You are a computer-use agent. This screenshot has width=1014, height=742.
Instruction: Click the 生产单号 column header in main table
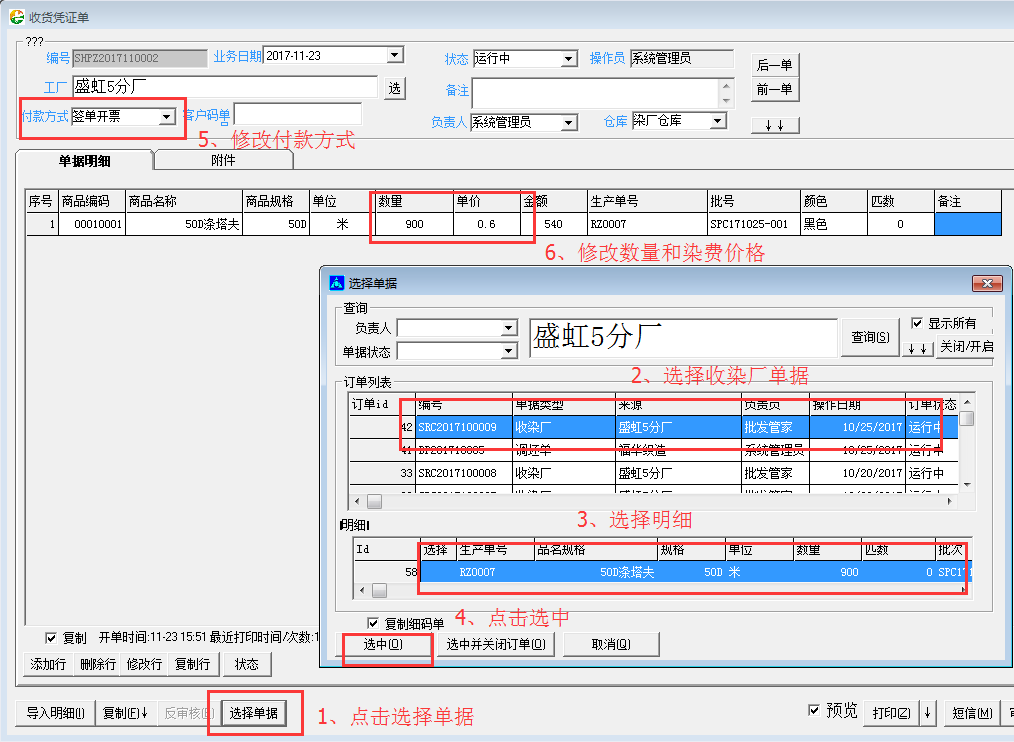click(647, 201)
